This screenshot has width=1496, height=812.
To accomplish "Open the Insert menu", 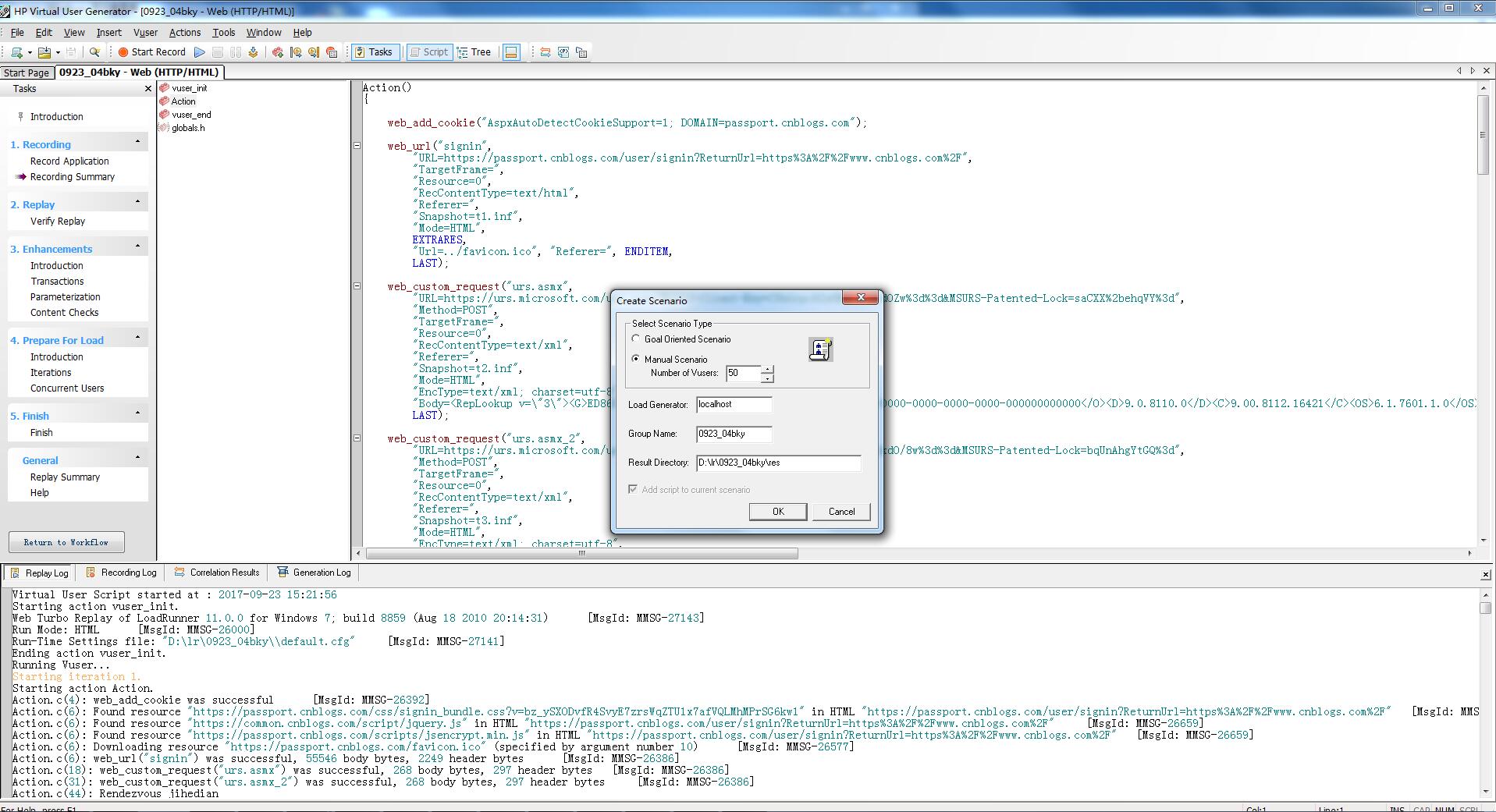I will [108, 32].
